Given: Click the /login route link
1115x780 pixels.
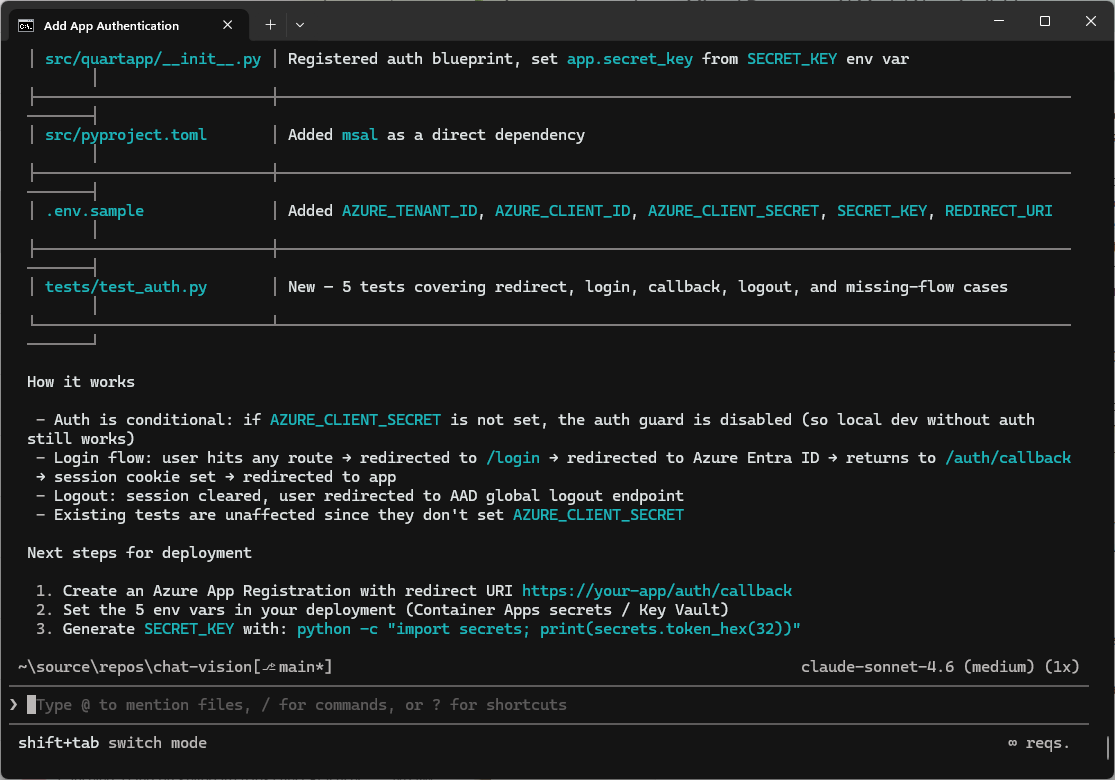Looking at the screenshot, I should (x=513, y=457).
